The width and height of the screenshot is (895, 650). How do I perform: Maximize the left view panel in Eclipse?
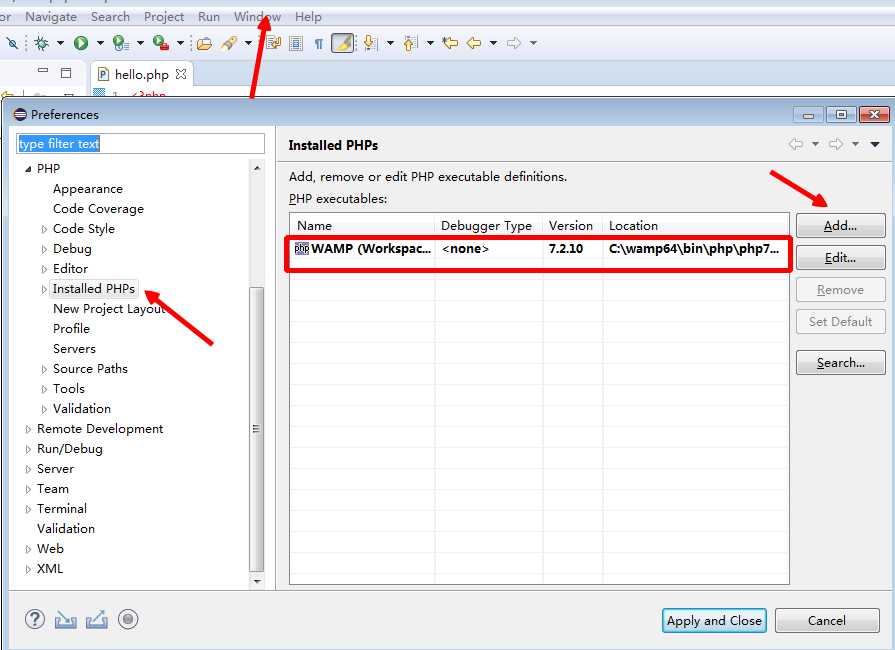66,72
